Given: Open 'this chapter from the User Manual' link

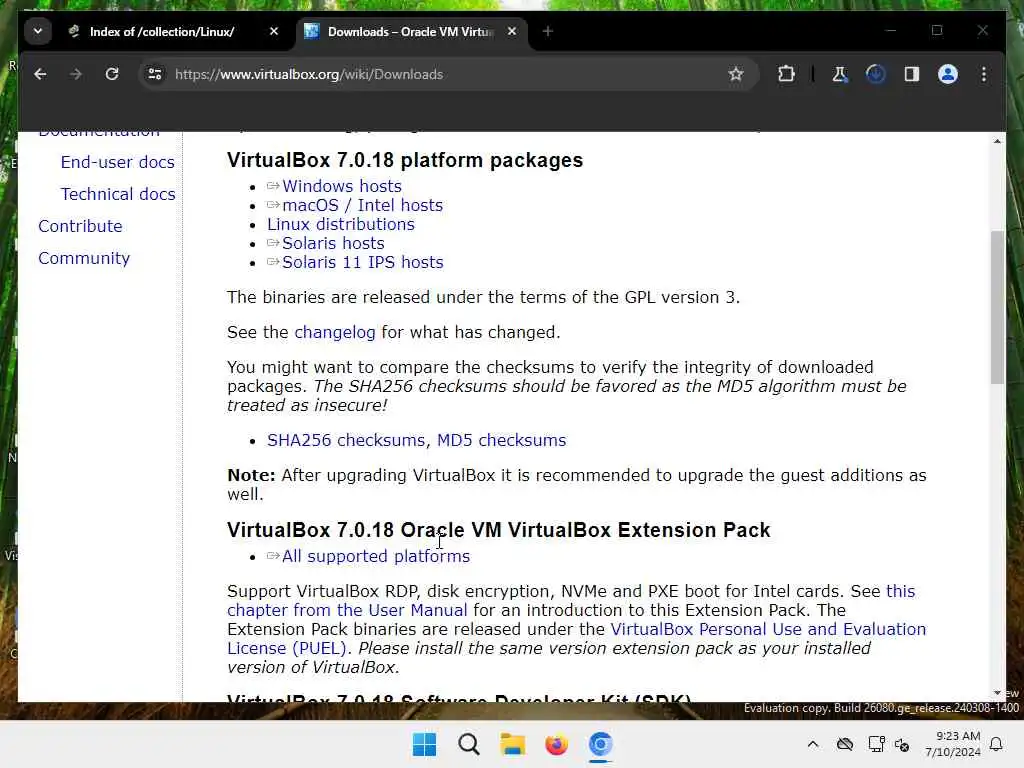Looking at the screenshot, I should [347, 610].
